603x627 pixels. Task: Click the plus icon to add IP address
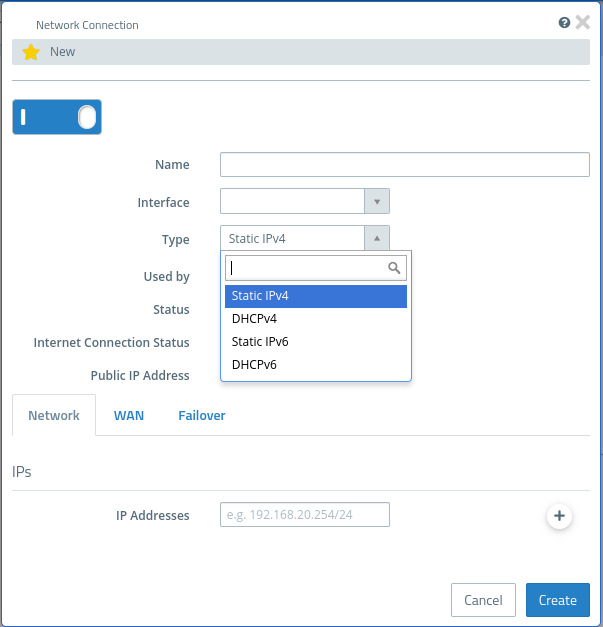[559, 516]
